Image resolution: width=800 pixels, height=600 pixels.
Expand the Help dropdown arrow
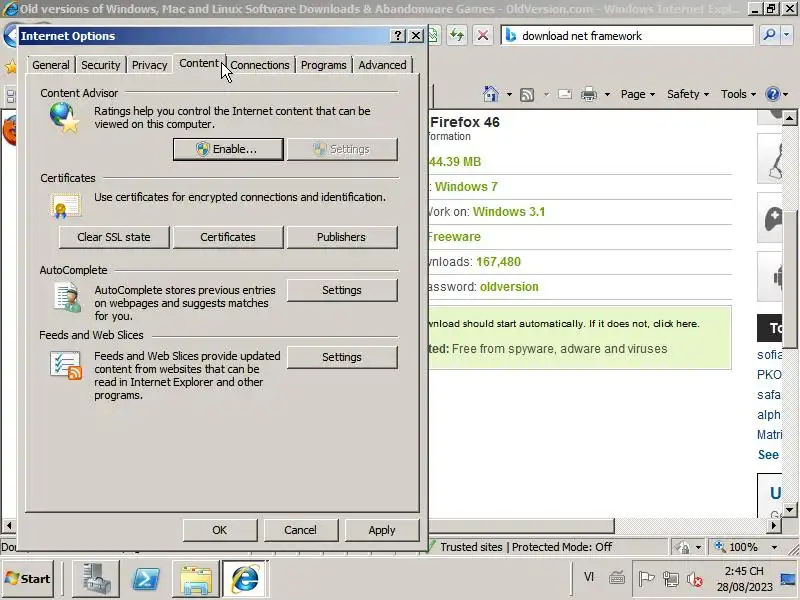coord(785,94)
